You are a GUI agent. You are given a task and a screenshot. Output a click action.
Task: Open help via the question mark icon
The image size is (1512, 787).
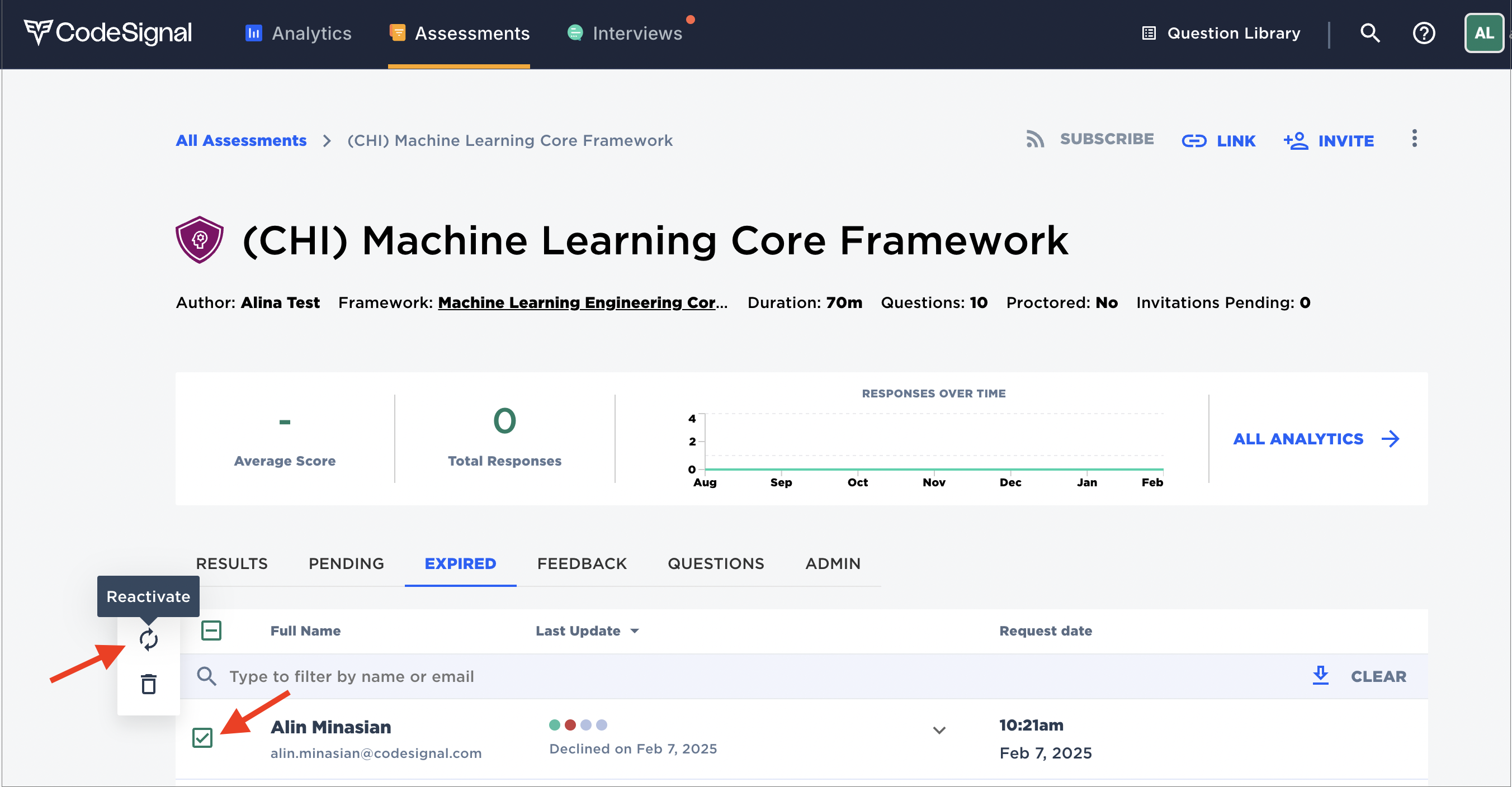coord(1423,34)
